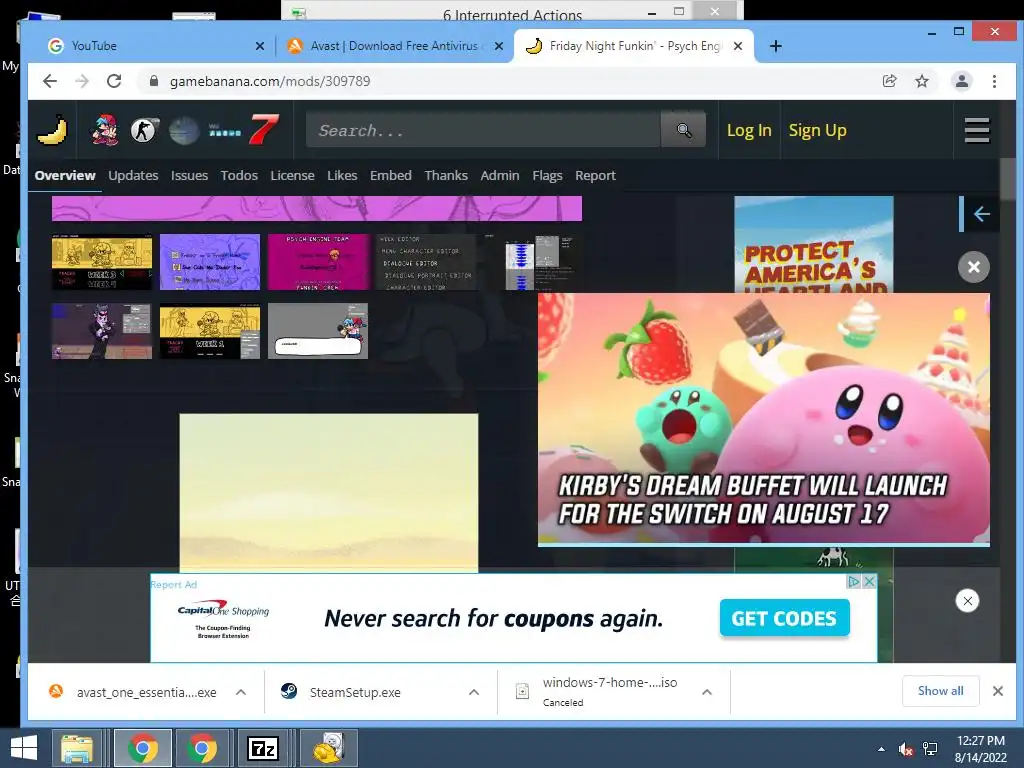The height and width of the screenshot is (768, 1024).
Task: Click the GET CODES ad button
Action: (784, 618)
